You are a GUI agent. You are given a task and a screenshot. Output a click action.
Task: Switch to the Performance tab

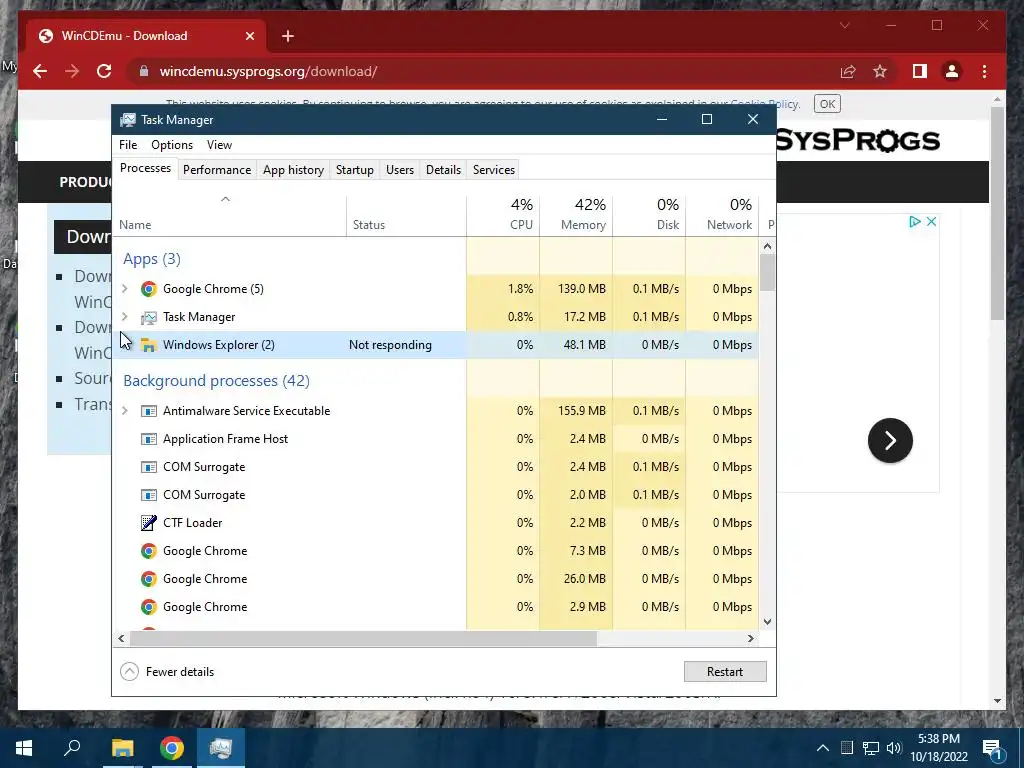click(x=217, y=170)
